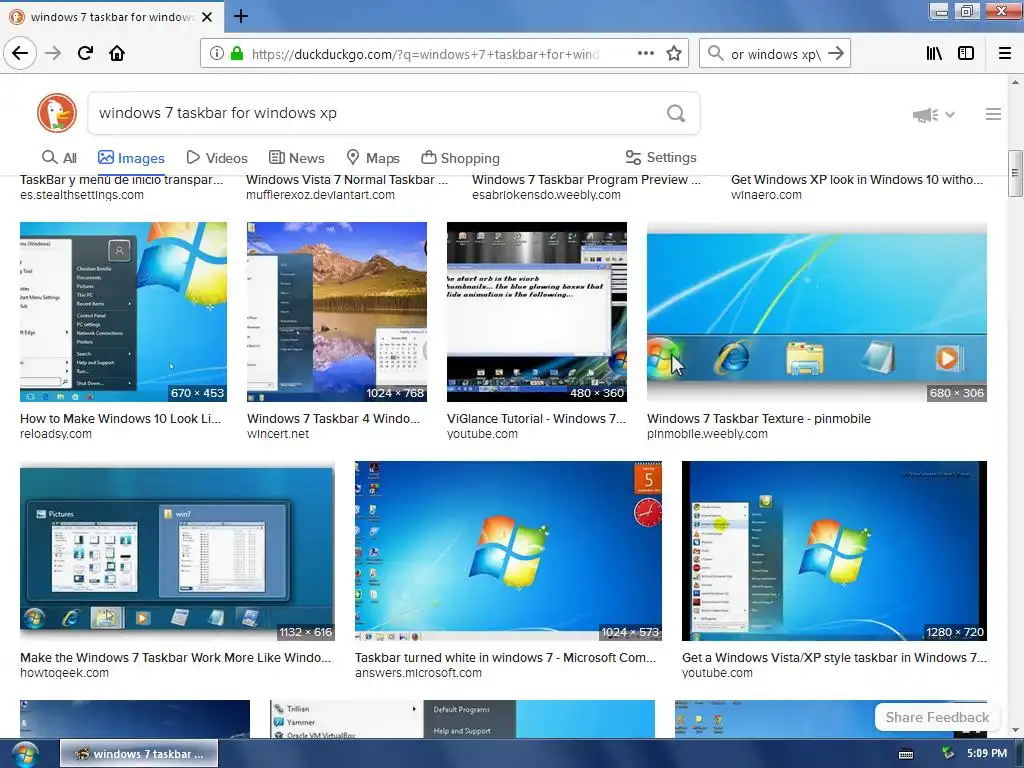Image resolution: width=1024 pixels, height=768 pixels.
Task: Open the DuckDuckGo side menu
Action: 993,114
